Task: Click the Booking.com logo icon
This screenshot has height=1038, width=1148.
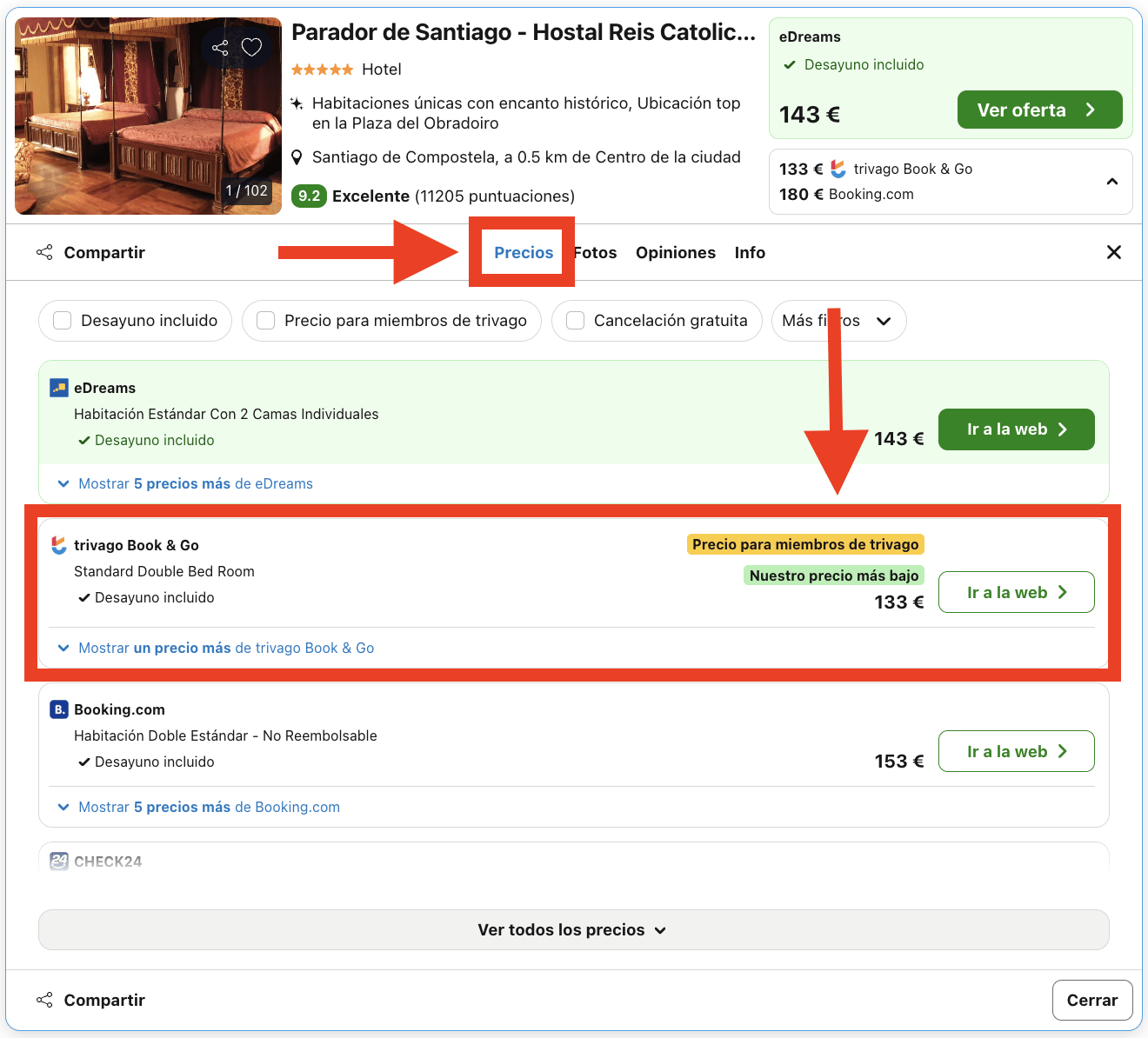Action: click(57, 709)
